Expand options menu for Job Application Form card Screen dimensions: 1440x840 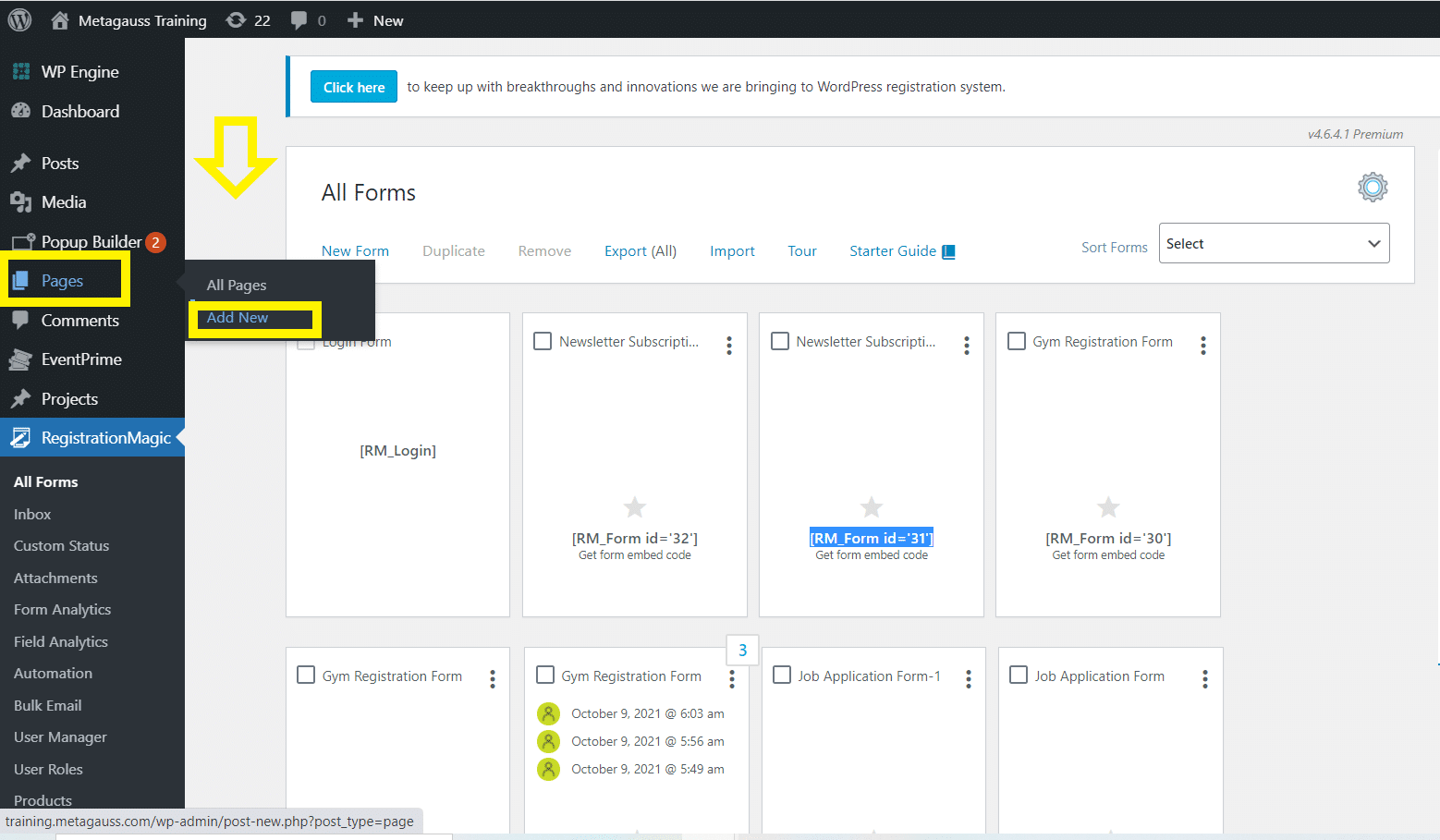click(x=1204, y=680)
